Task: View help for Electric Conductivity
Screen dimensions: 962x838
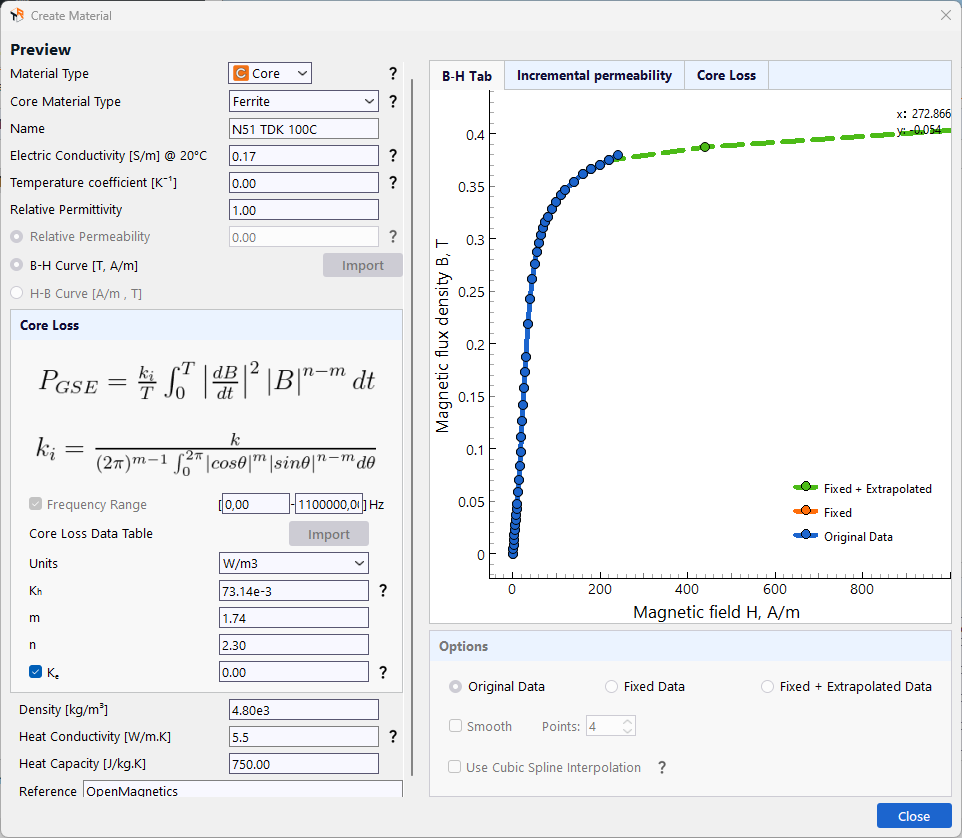Action: [393, 155]
